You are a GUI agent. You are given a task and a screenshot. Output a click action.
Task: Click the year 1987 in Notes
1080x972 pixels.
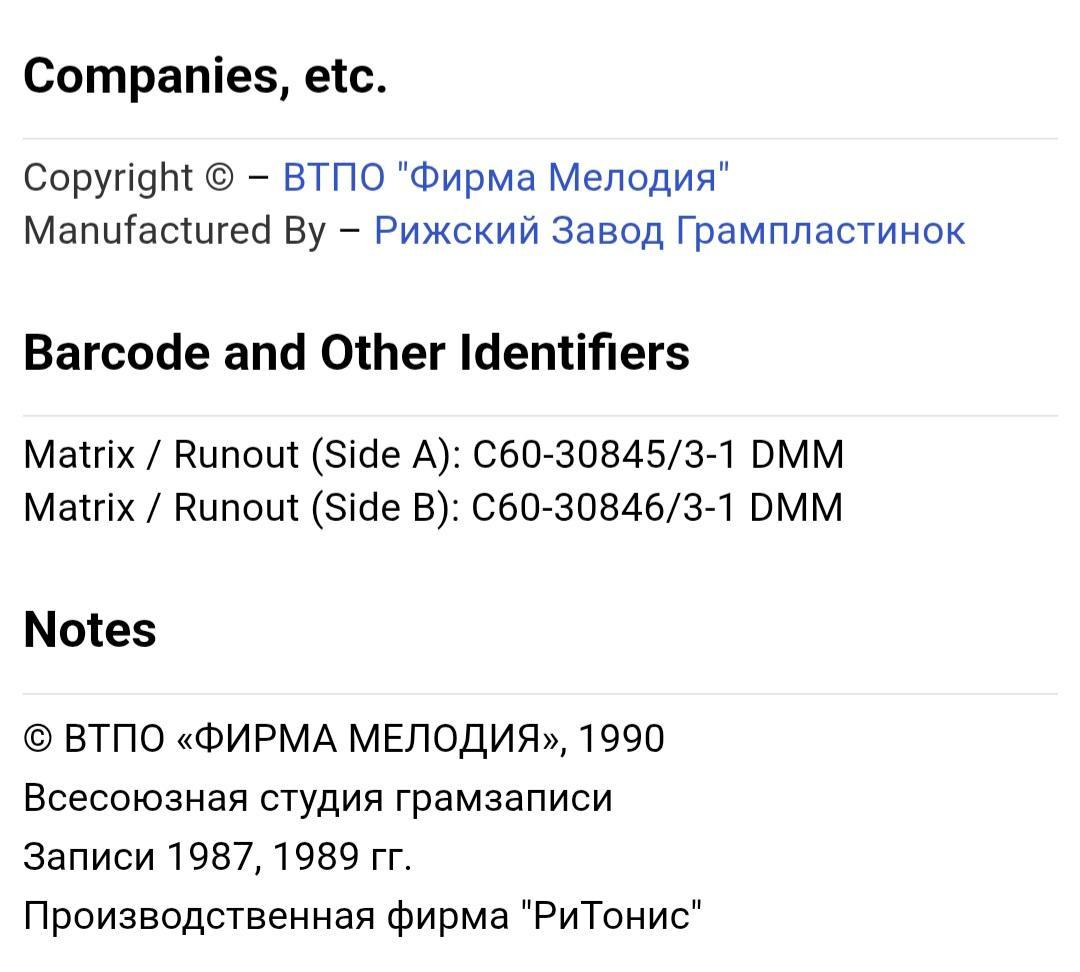point(210,856)
